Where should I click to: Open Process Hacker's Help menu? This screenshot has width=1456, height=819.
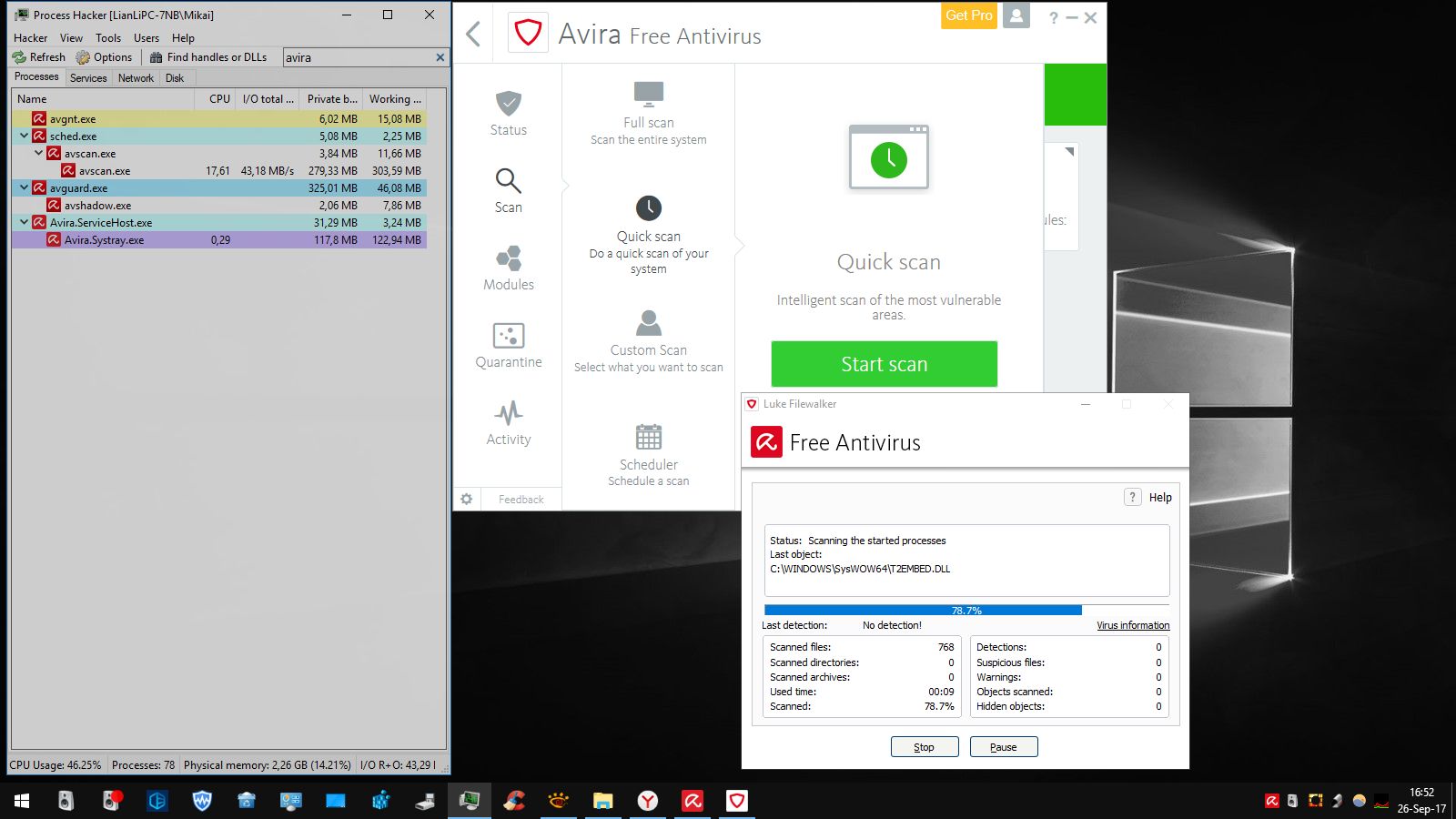183,38
